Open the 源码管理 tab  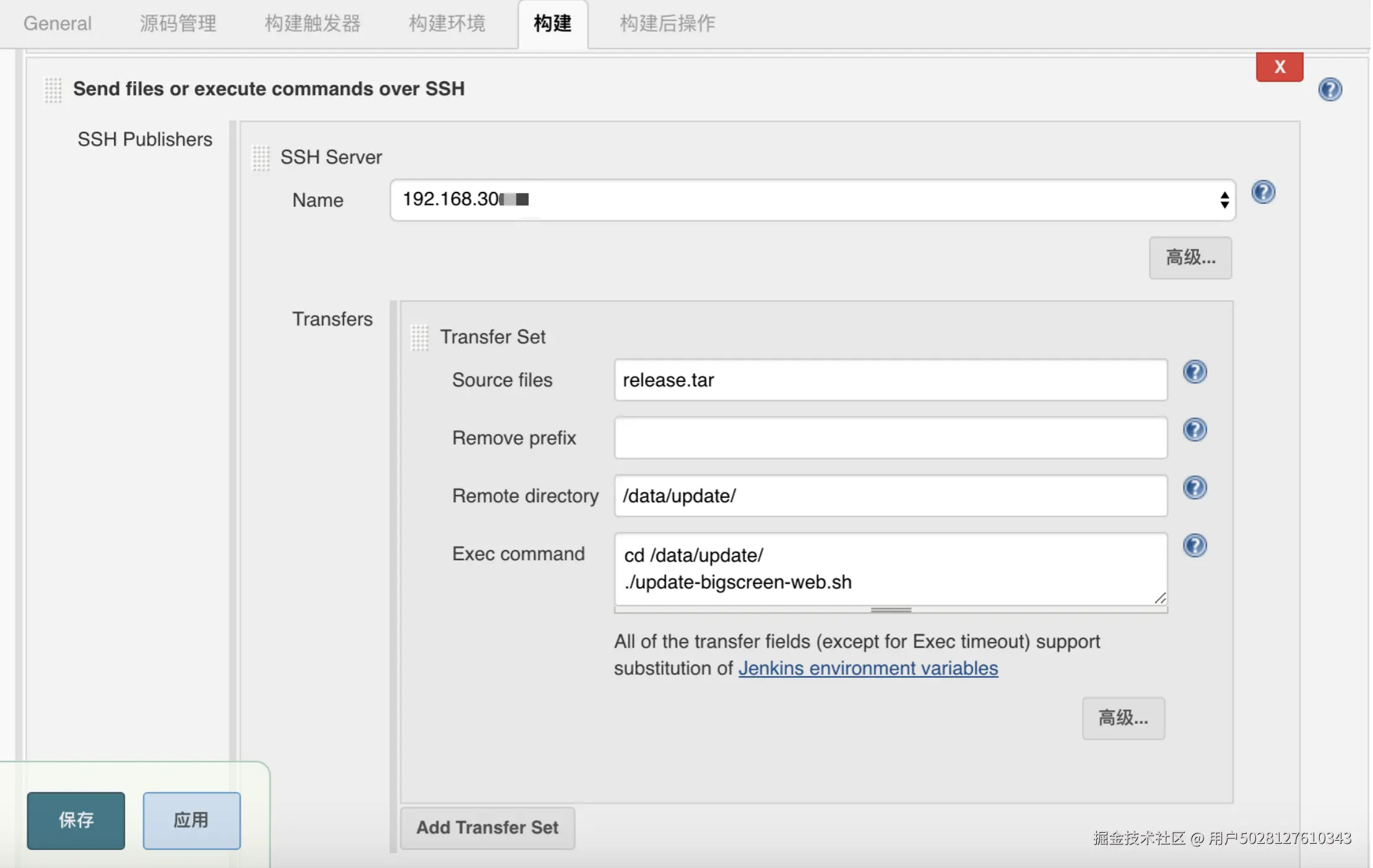coord(178,24)
